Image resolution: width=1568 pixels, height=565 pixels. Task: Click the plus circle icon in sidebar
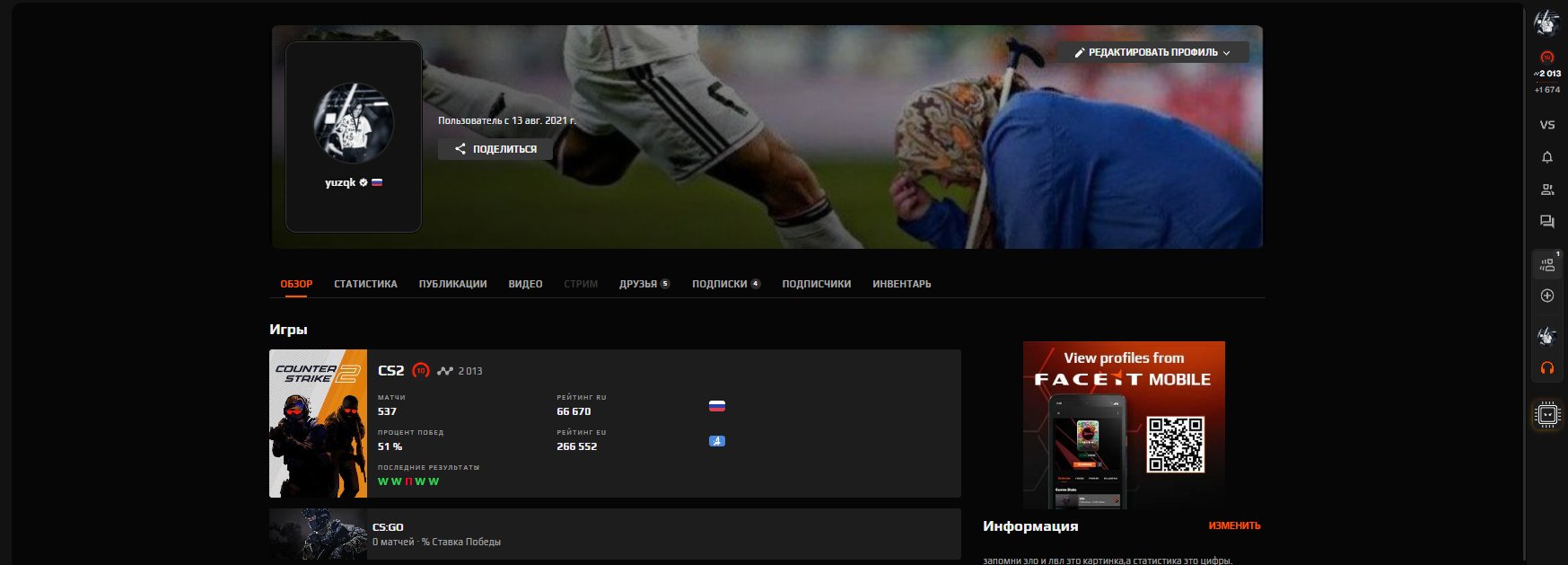[1546, 296]
